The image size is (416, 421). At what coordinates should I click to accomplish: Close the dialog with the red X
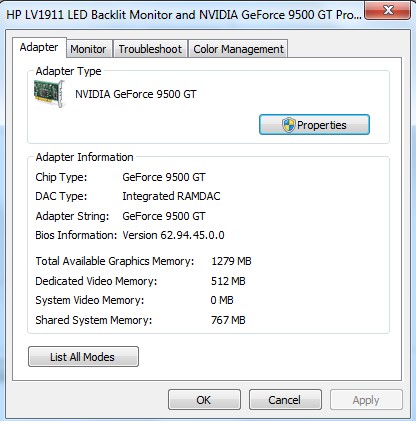click(x=387, y=11)
